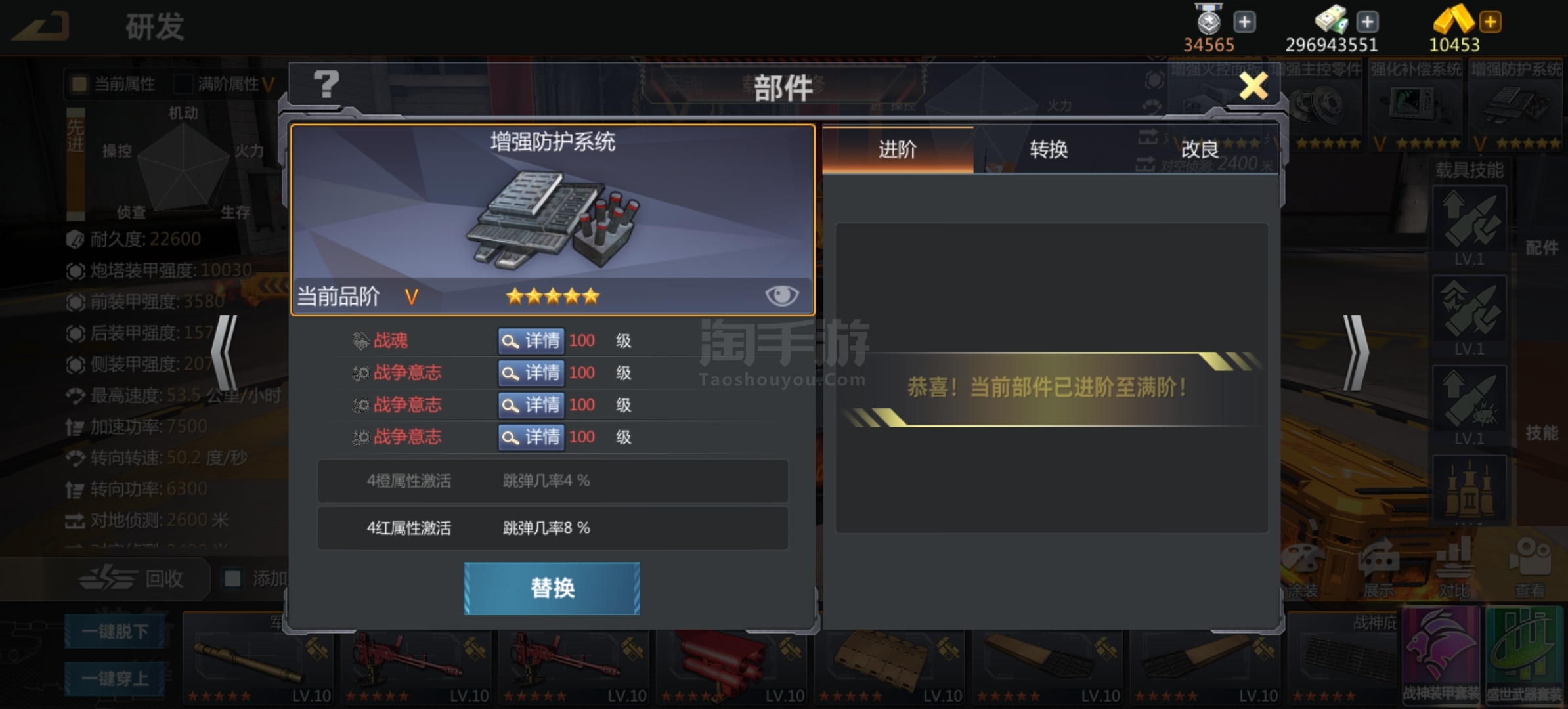Switch to the 转换 tab
Viewport: 1568px width, 709px height.
click(1049, 150)
